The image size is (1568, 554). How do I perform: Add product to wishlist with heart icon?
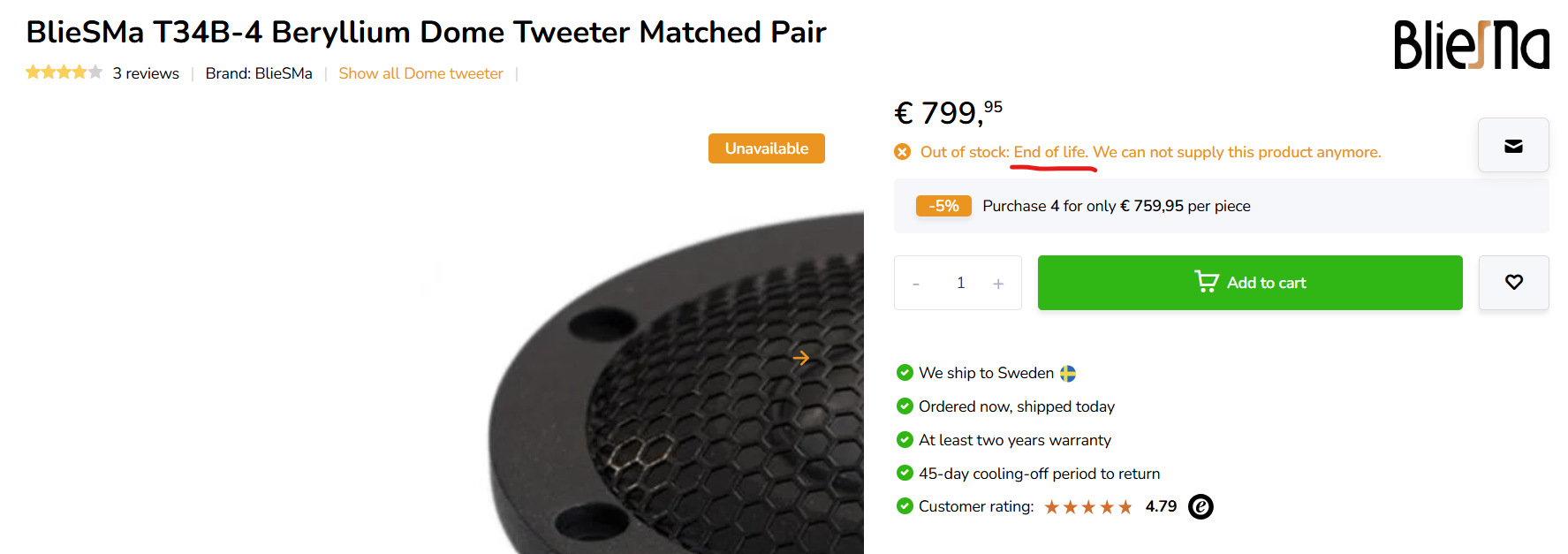[x=1513, y=283]
